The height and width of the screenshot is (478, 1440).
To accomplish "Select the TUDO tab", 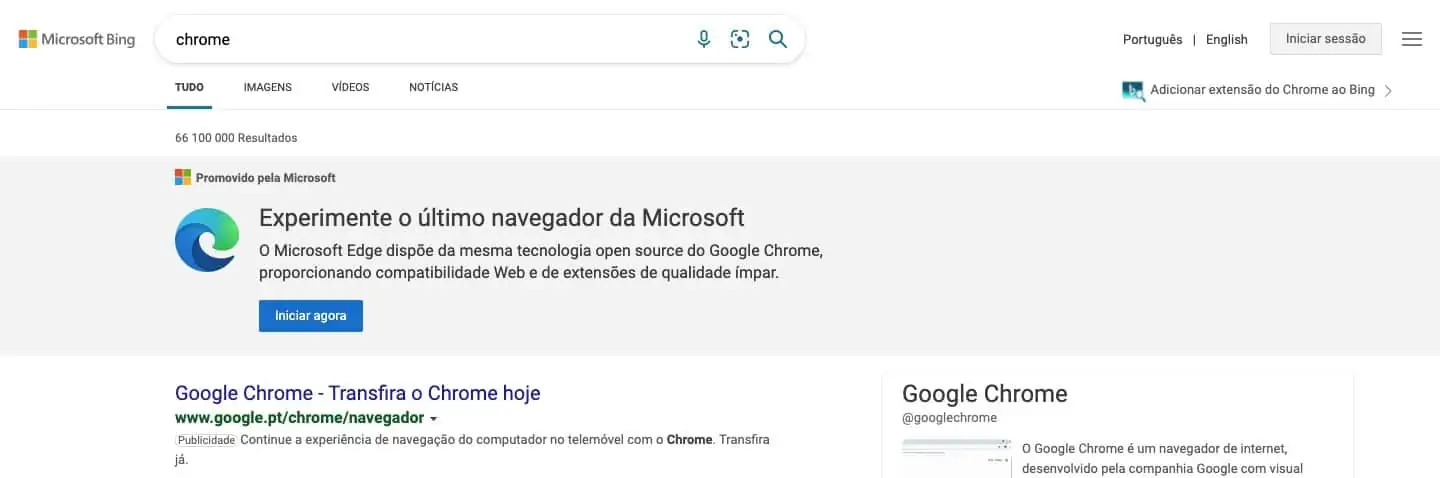I will coord(189,87).
